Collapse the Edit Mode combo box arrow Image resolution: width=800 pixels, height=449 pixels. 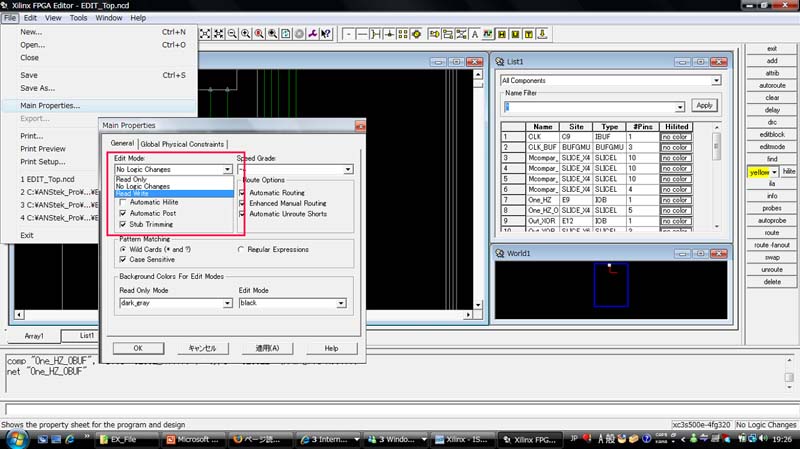[x=228, y=169]
